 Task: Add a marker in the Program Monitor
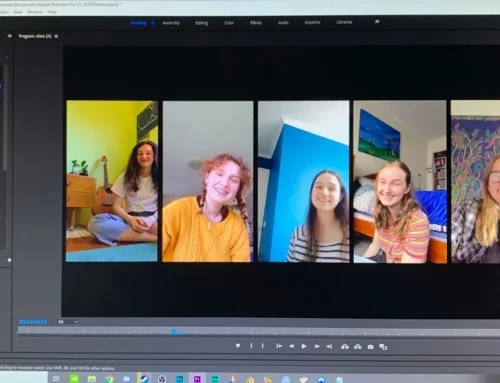(x=238, y=346)
